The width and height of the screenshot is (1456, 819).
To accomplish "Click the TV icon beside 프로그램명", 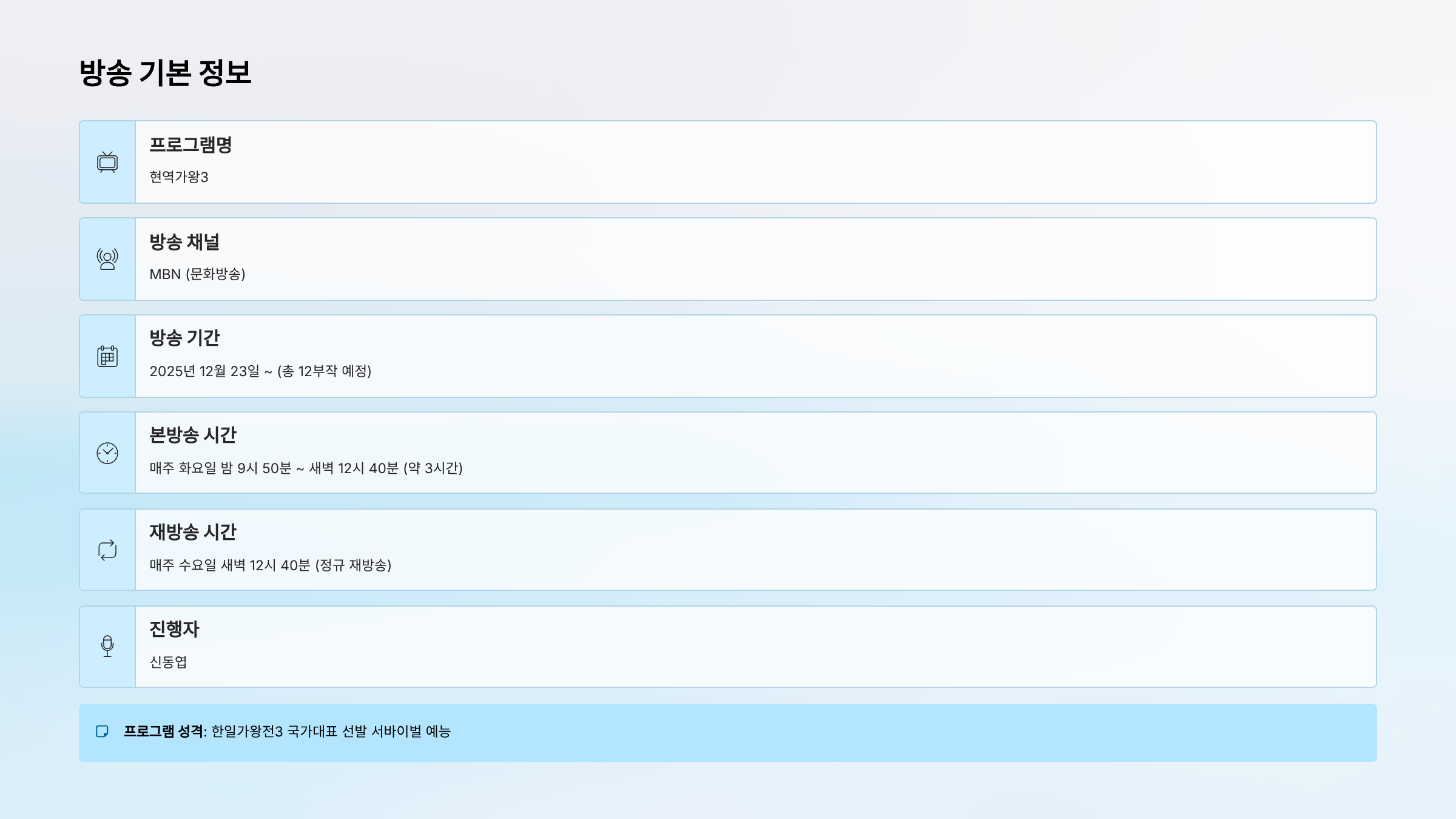I will point(107,163).
